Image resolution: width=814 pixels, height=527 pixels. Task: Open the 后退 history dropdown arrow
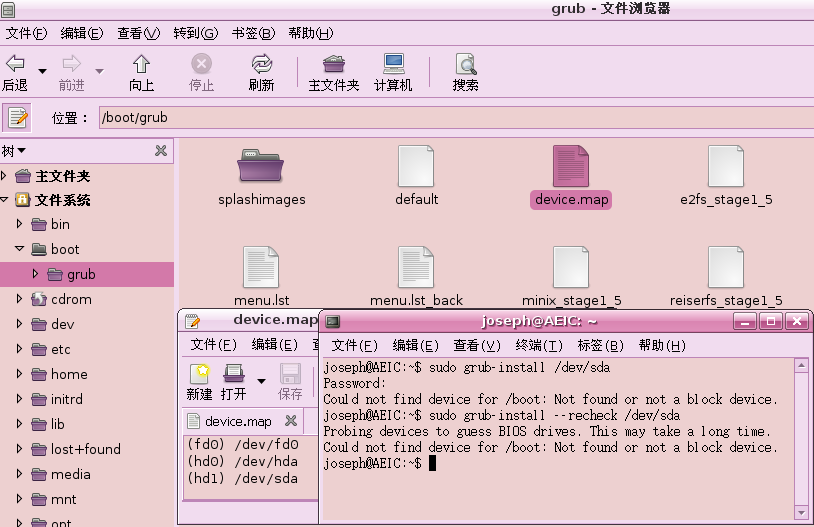(x=43, y=71)
